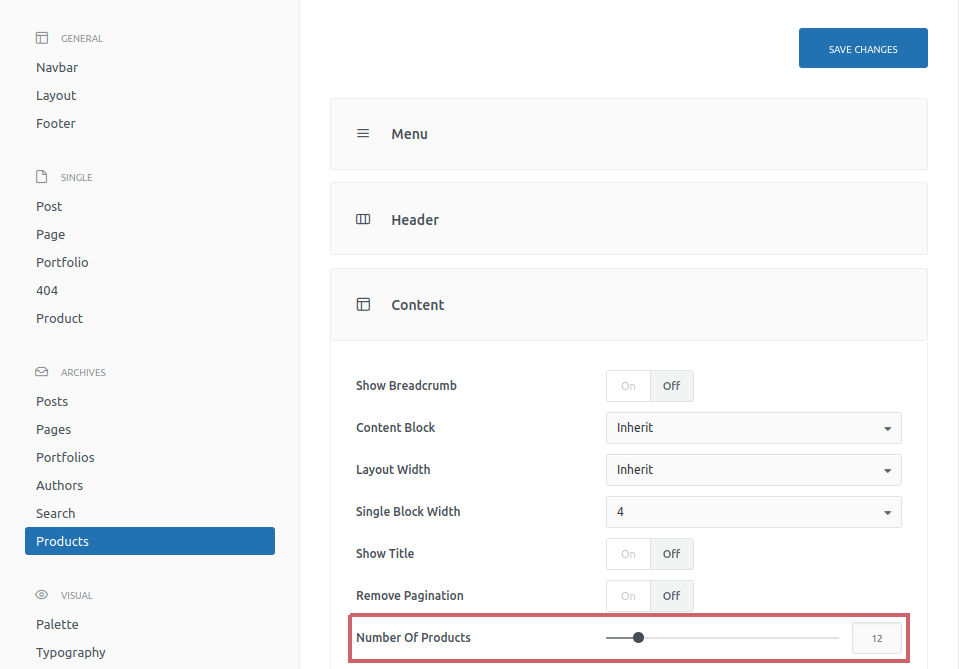The height and width of the screenshot is (669, 959).
Task: Click the Show Breadcrumb label
Action: click(406, 386)
